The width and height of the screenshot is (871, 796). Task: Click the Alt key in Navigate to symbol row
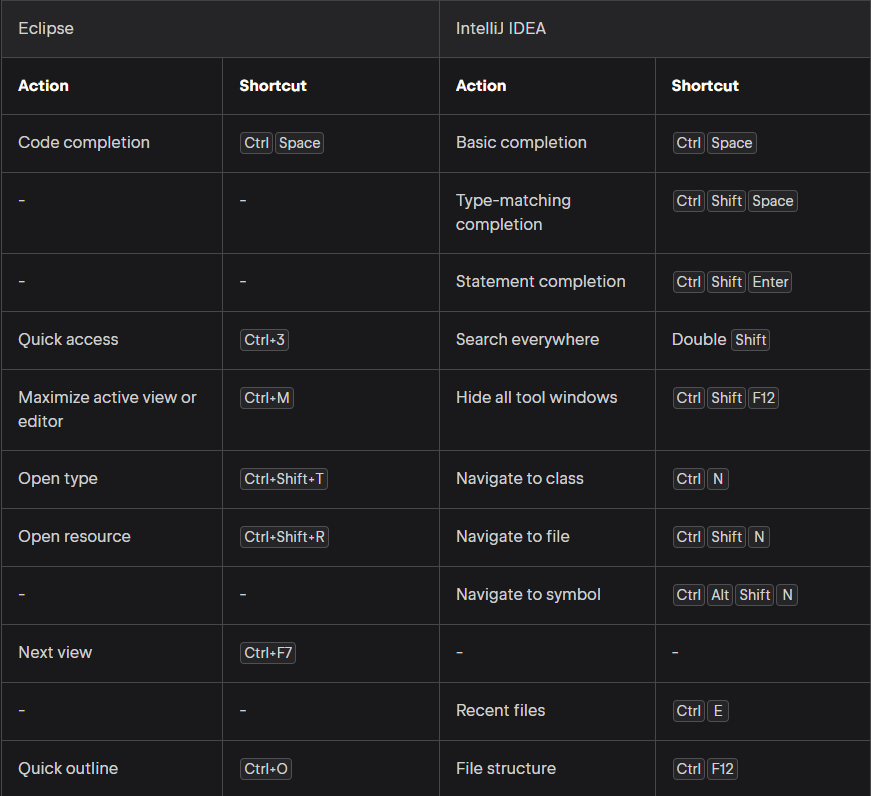click(x=720, y=595)
